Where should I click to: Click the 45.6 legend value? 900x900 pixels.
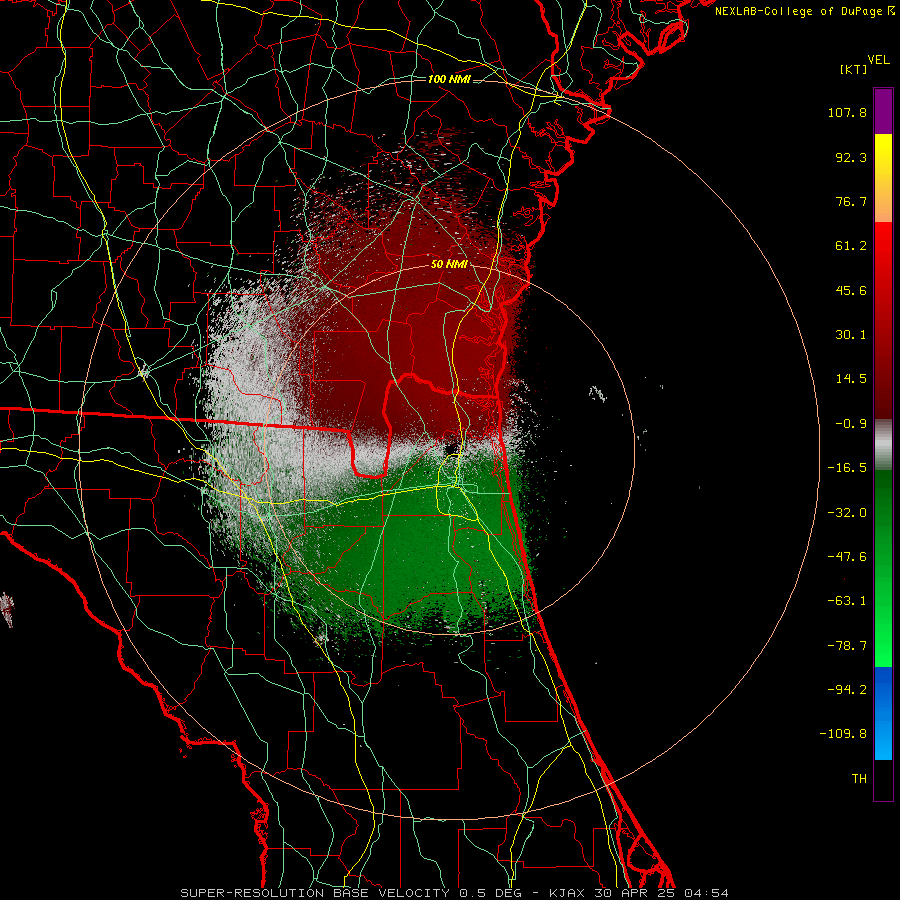(851, 290)
